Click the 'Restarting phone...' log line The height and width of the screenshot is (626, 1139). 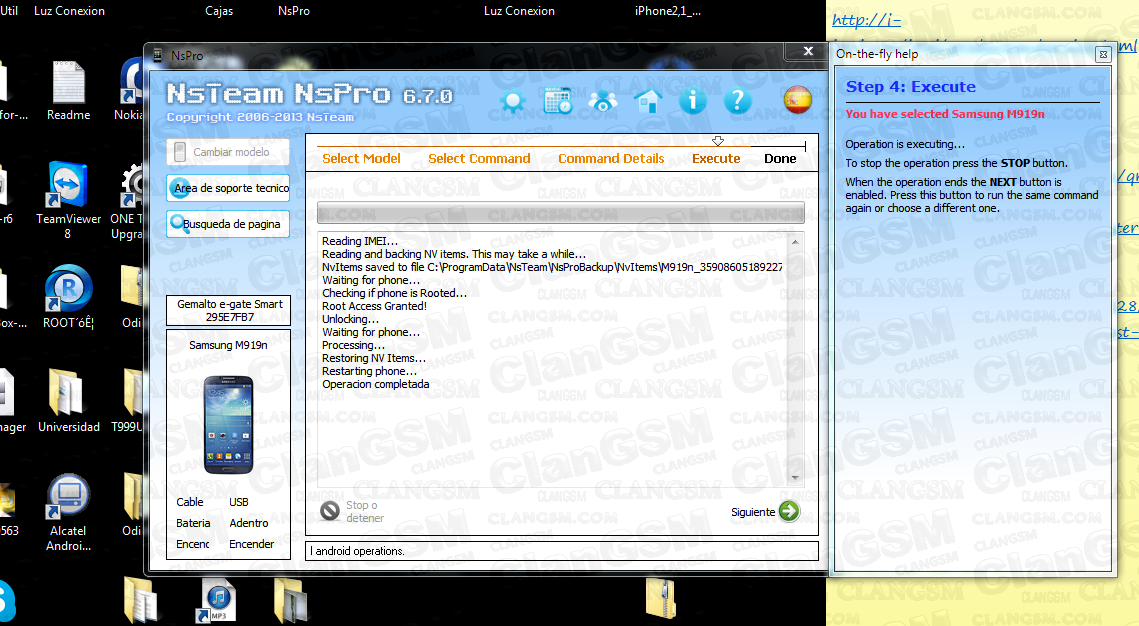pos(369,371)
